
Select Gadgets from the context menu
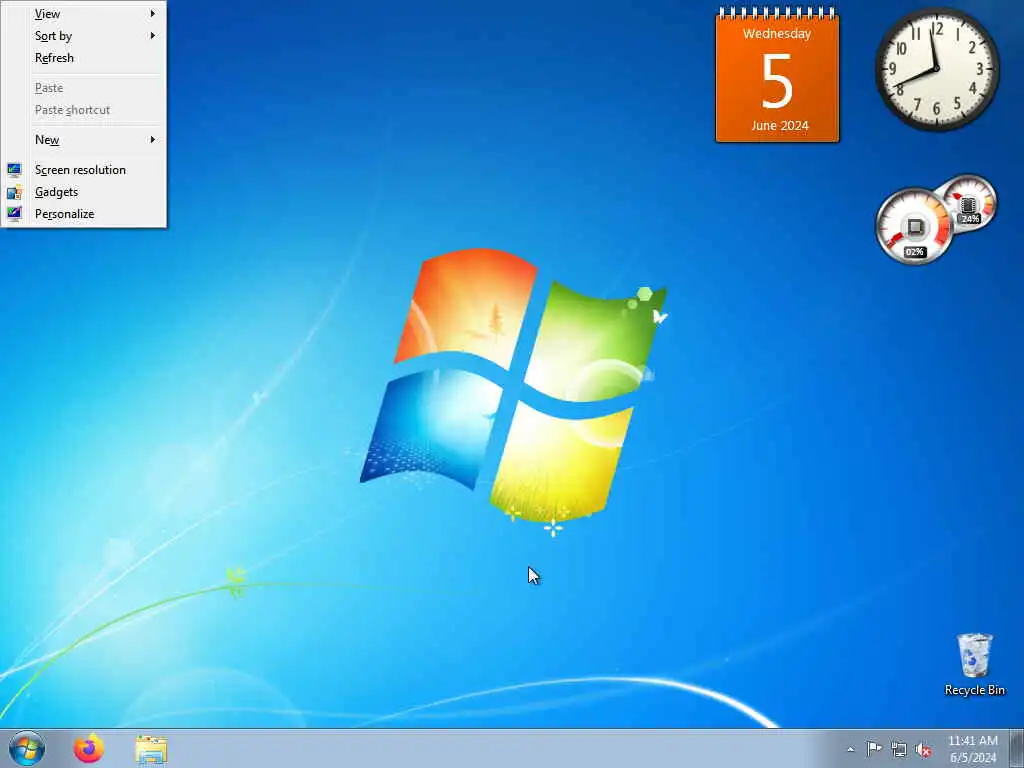point(84,192)
